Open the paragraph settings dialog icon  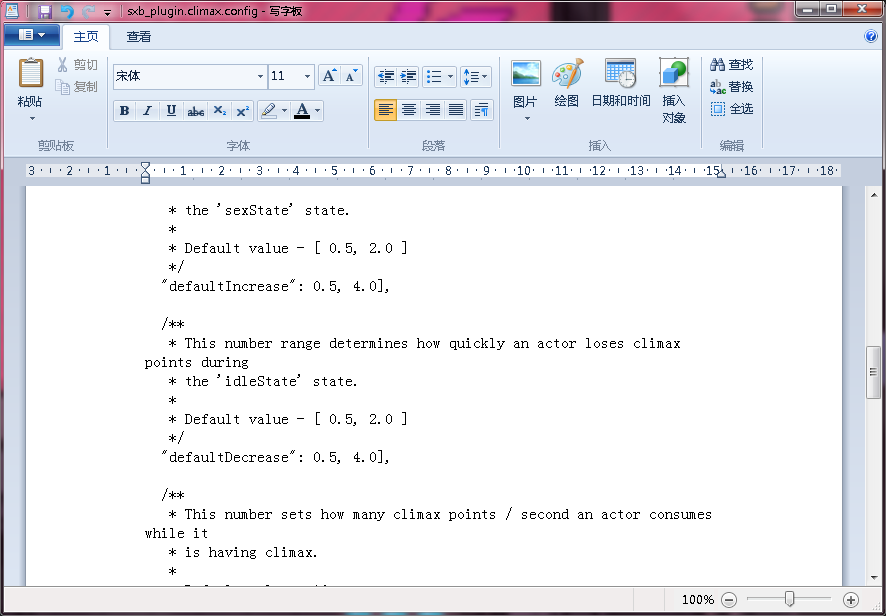tap(481, 110)
